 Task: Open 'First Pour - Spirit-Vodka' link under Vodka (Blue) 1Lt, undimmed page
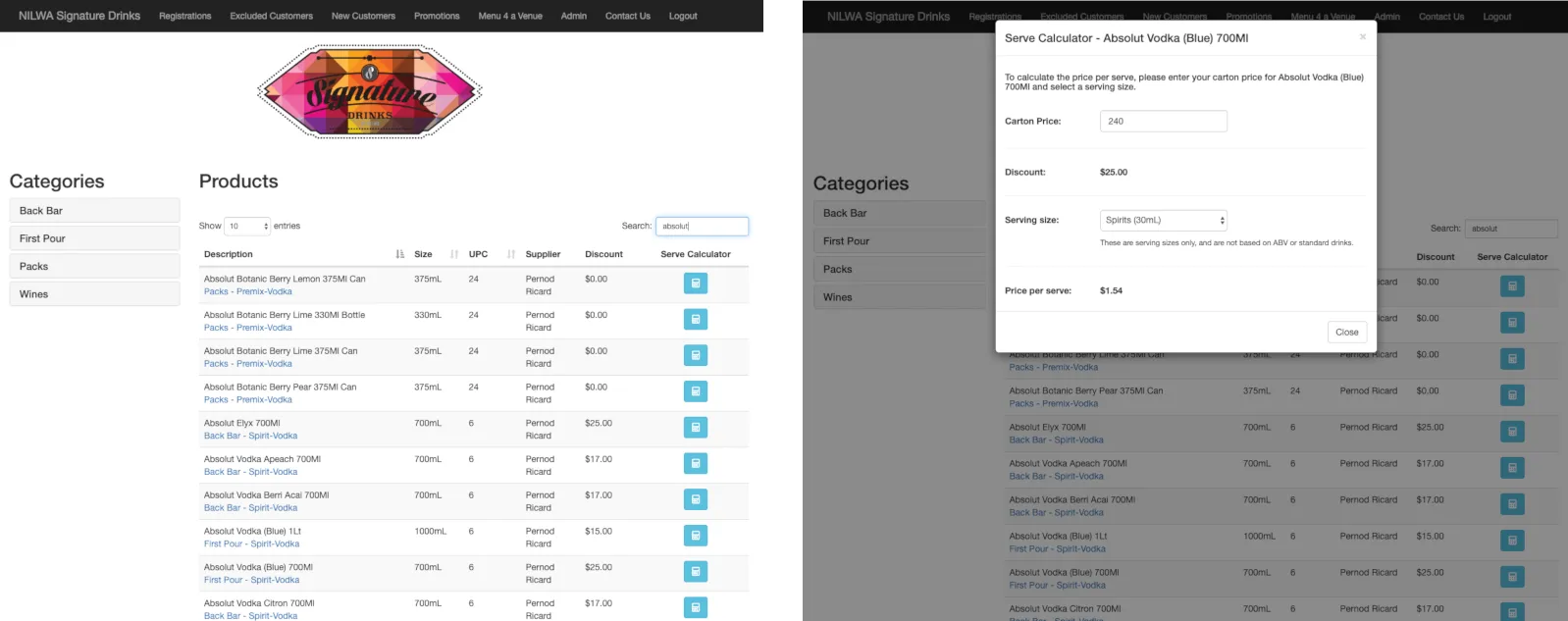[251, 543]
